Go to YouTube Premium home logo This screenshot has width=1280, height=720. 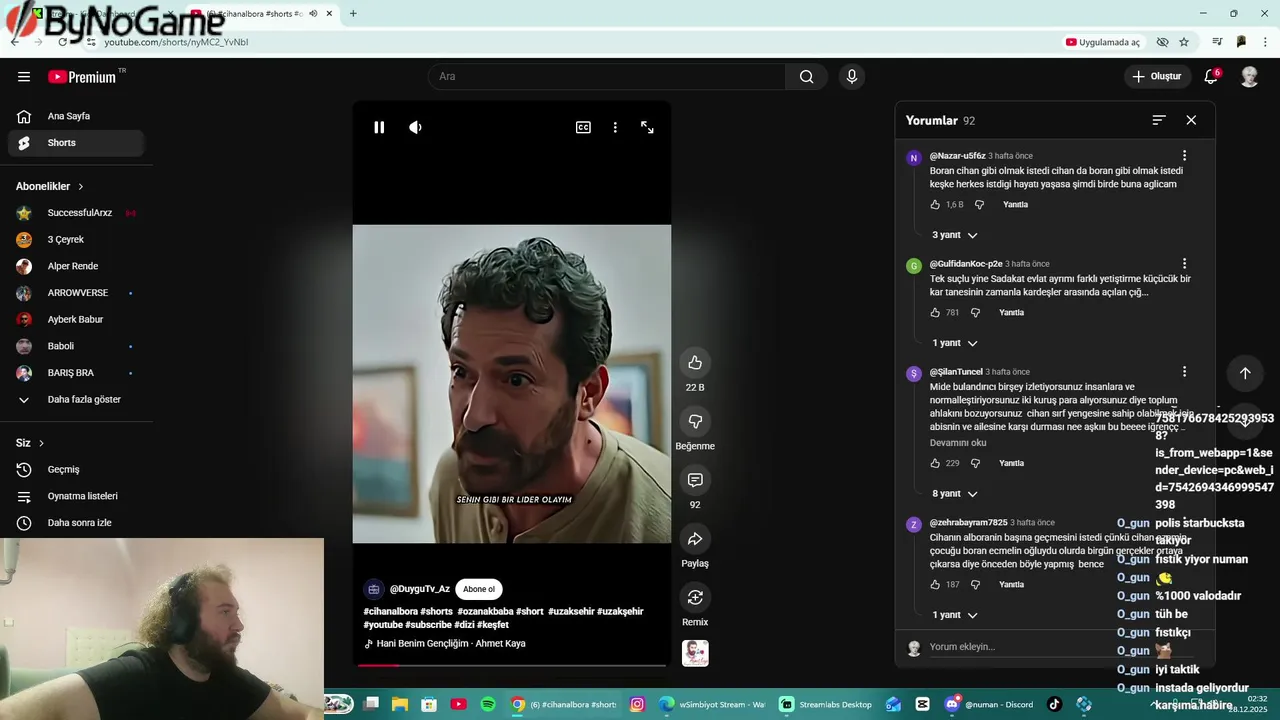click(82, 77)
